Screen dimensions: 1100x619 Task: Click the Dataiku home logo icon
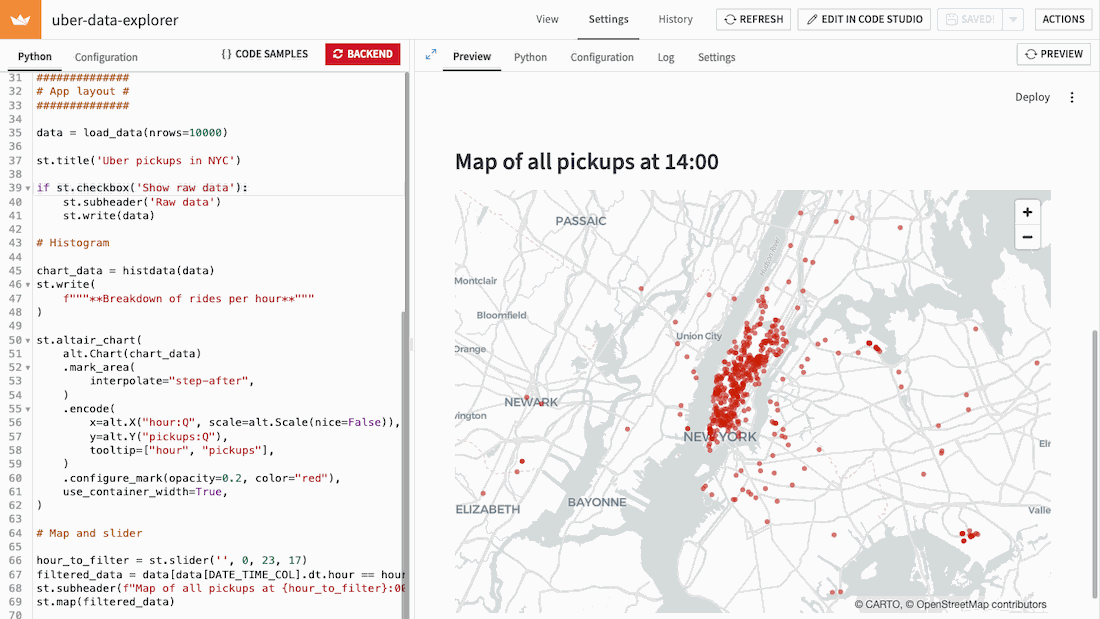click(x=20, y=19)
